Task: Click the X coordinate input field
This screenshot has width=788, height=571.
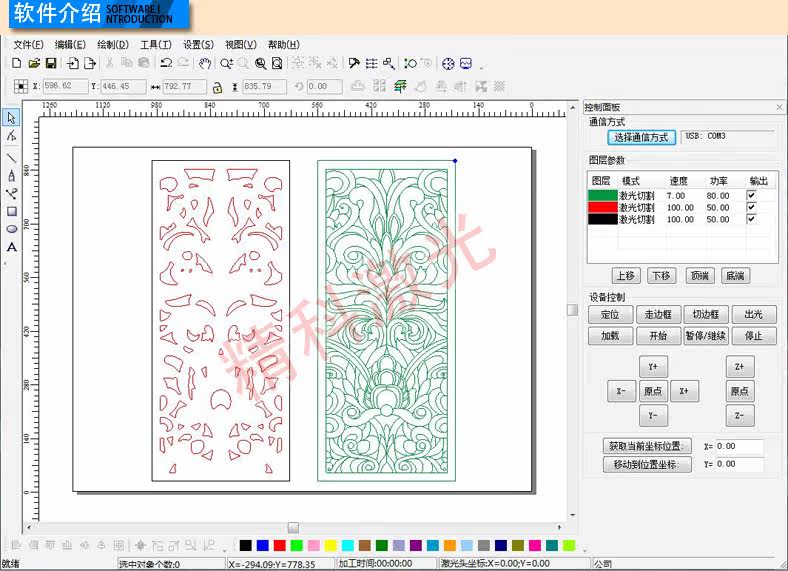Action: coord(66,86)
